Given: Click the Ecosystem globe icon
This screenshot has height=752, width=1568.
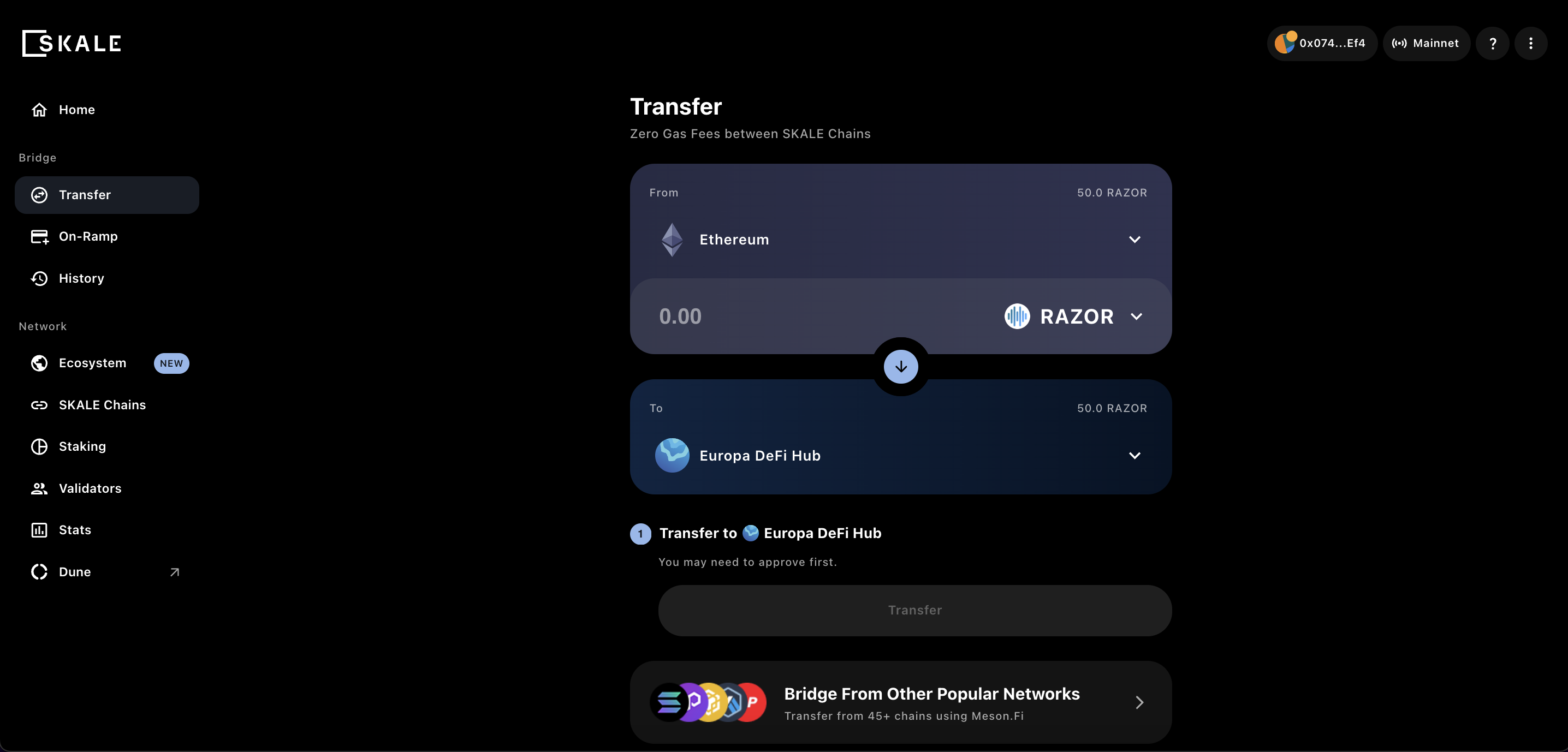Looking at the screenshot, I should point(39,363).
